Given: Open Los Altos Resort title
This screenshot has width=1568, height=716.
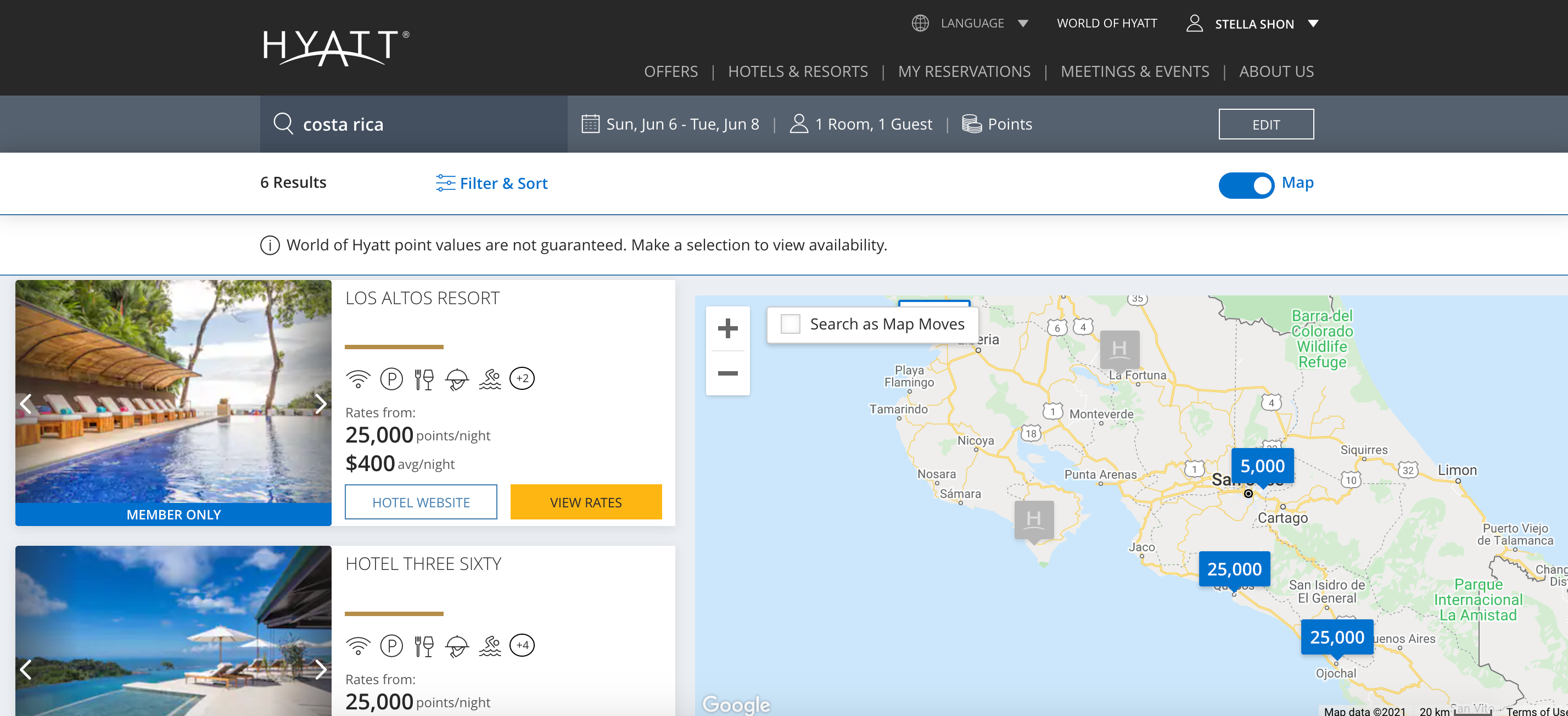Looking at the screenshot, I should tap(422, 298).
